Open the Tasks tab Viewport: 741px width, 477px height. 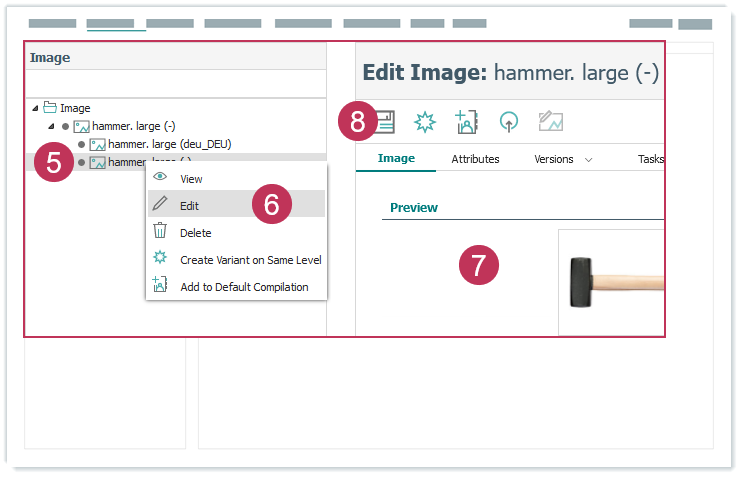click(x=651, y=159)
